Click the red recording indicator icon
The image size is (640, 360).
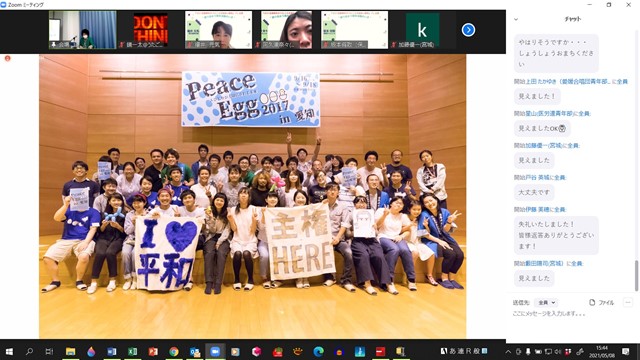(x=7, y=58)
